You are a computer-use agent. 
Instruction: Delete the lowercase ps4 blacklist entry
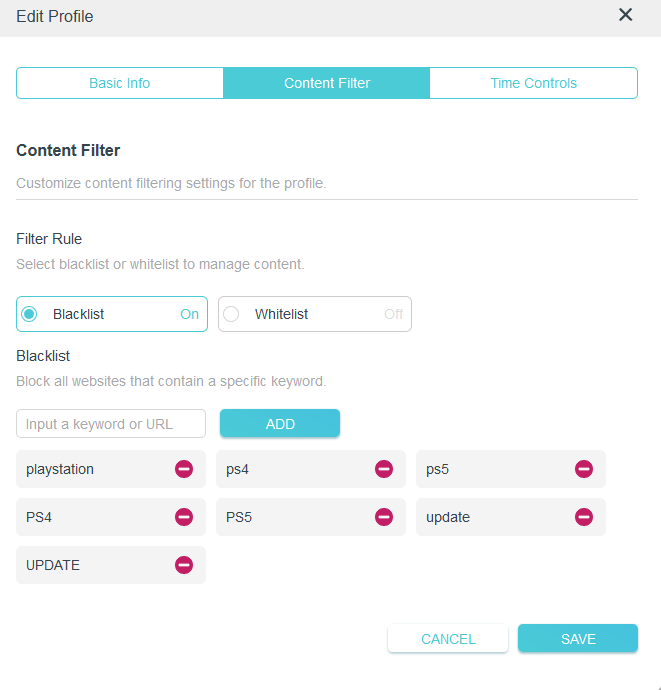[x=384, y=469]
